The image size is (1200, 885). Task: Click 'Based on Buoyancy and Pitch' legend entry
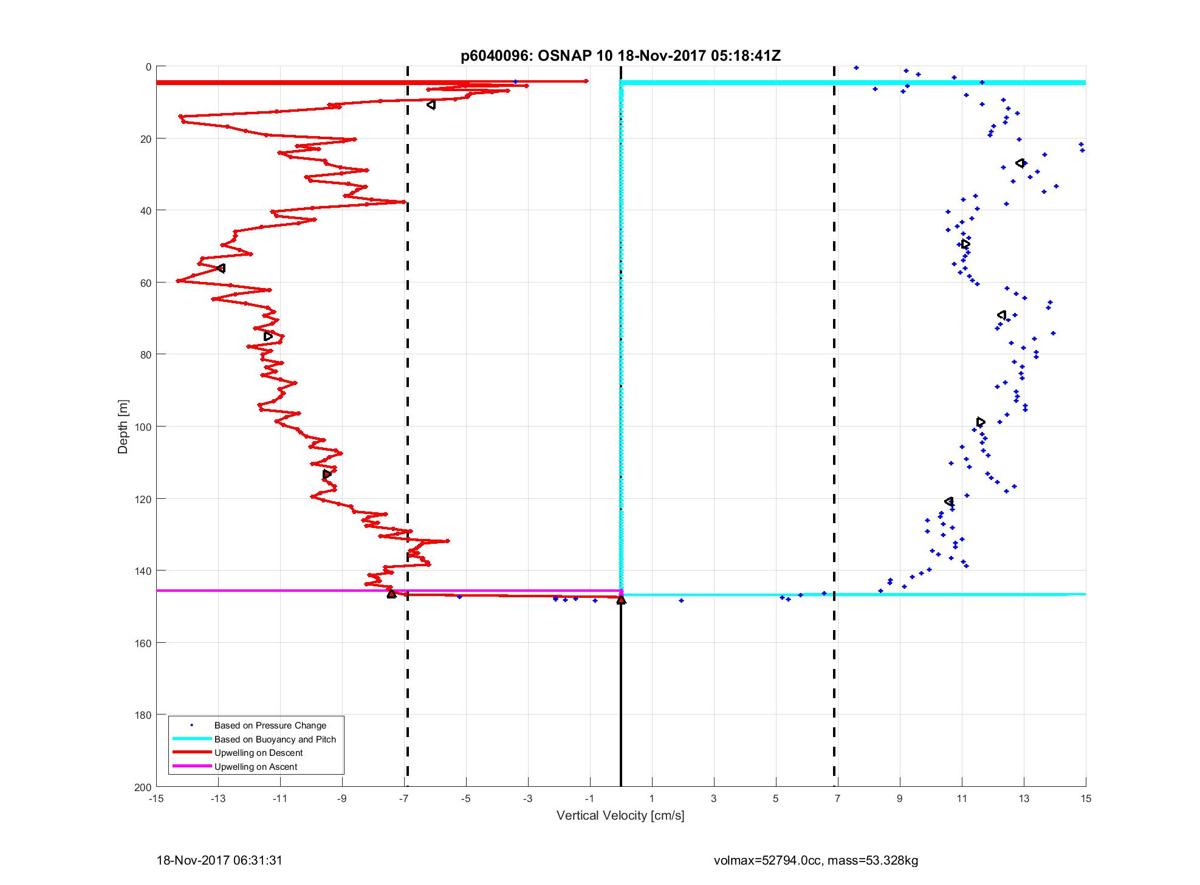click(x=275, y=739)
